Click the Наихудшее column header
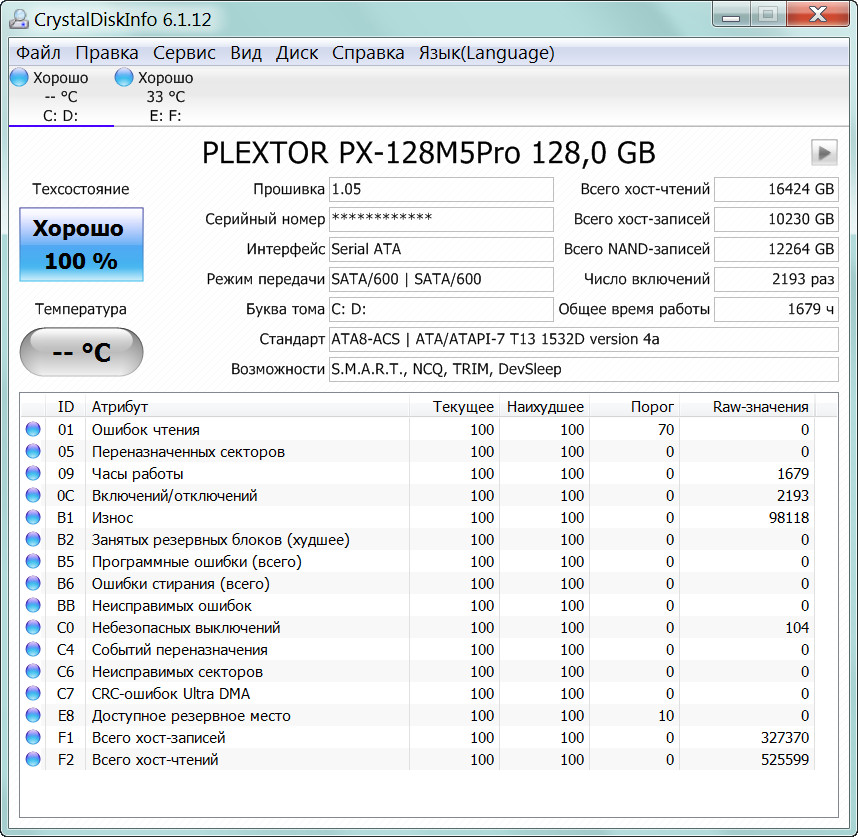The height and width of the screenshot is (837, 858). [x=544, y=407]
